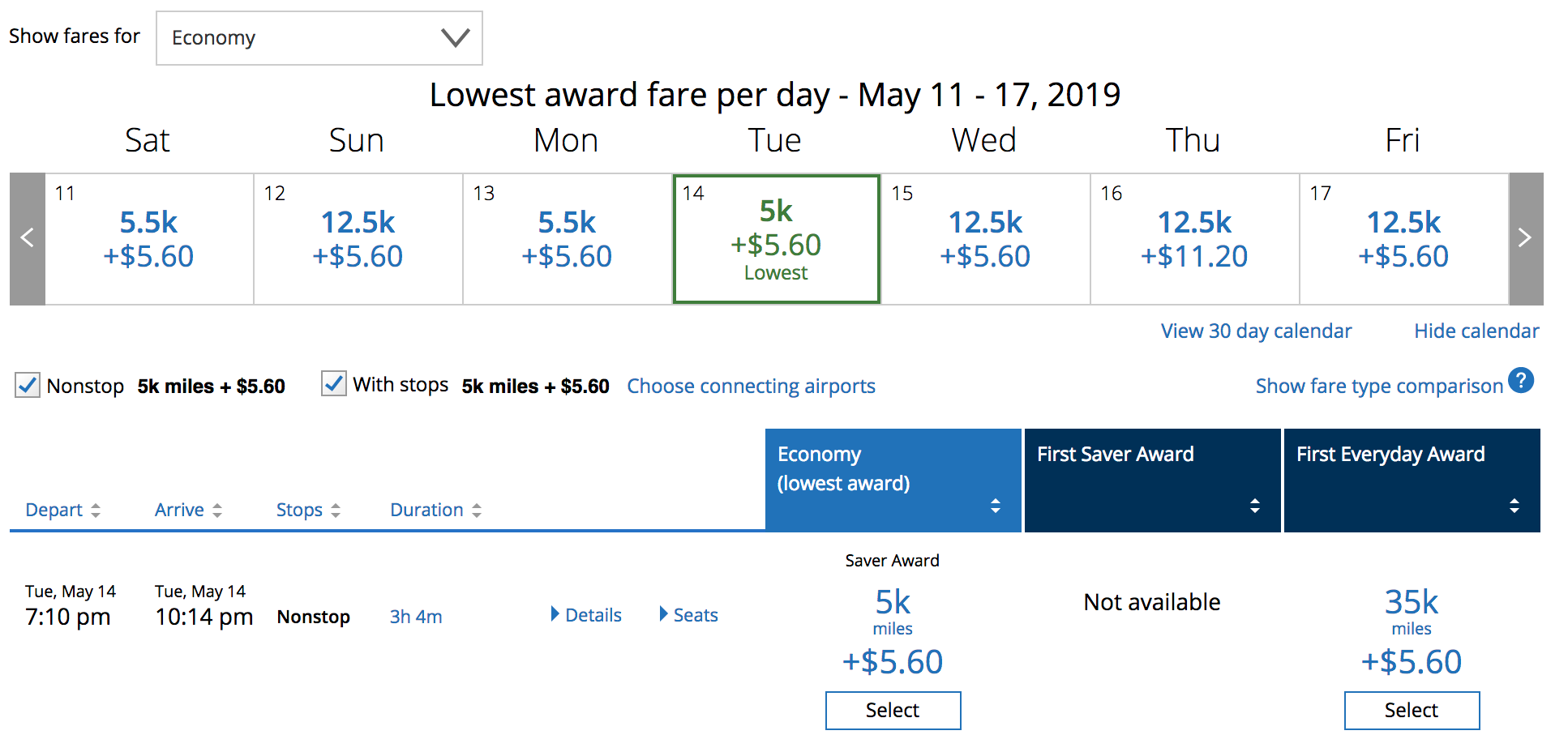1568x752 pixels.
Task: Open the fare type comparison help icon
Action: coord(1521,381)
